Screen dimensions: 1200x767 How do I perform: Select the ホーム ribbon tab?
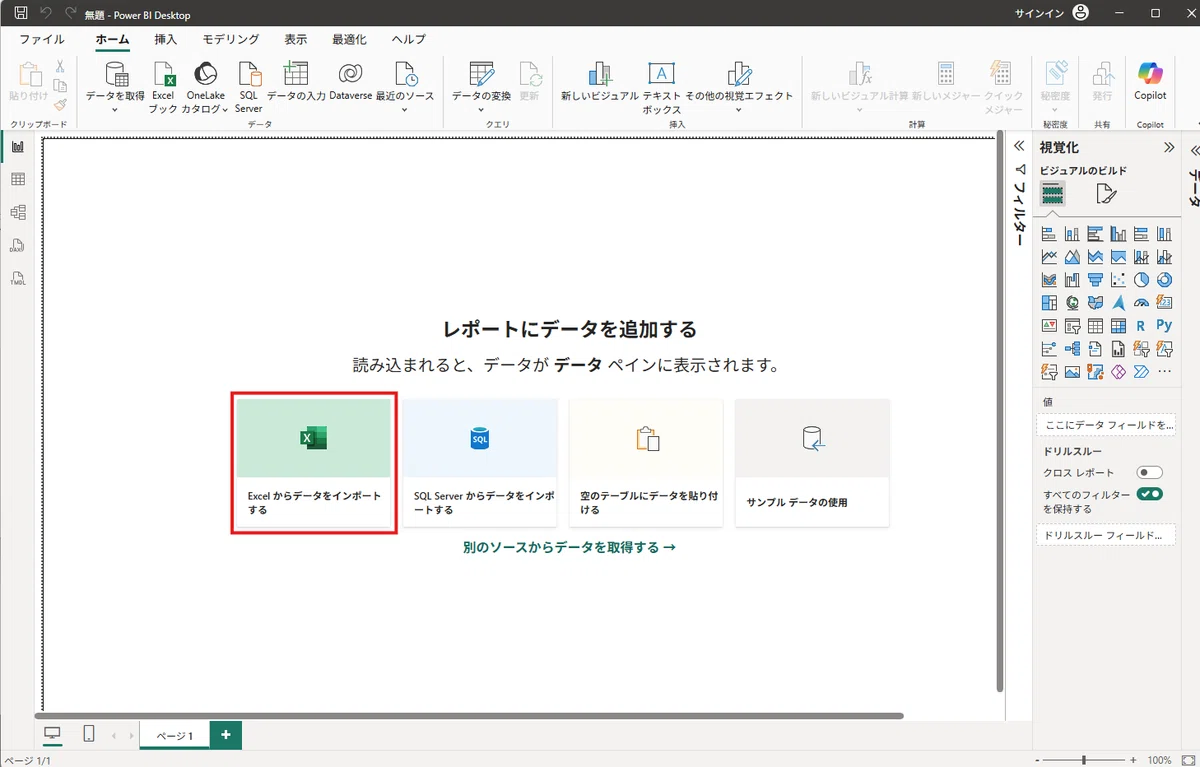[x=112, y=39]
